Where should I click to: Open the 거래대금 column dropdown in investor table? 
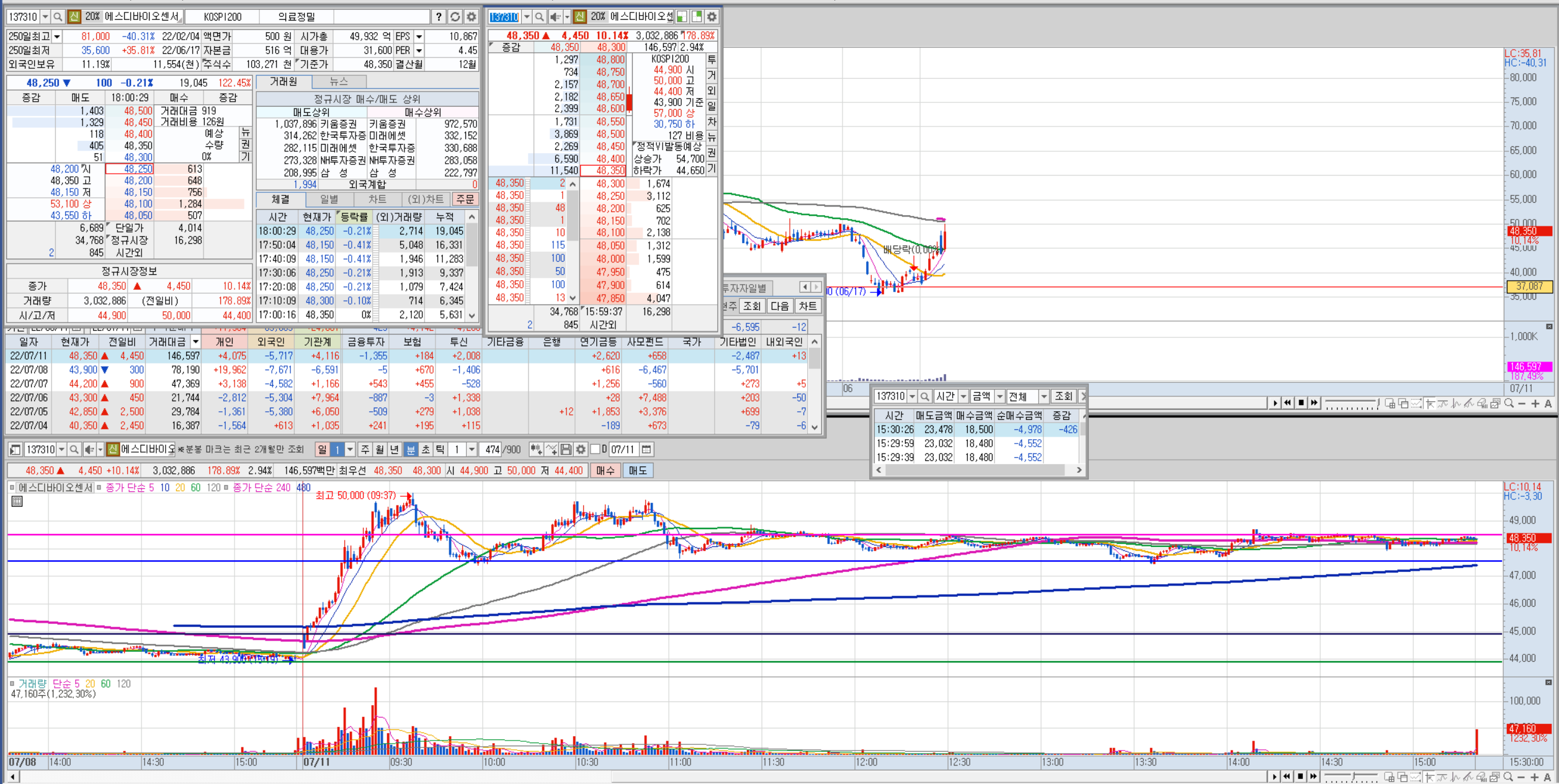(x=196, y=342)
